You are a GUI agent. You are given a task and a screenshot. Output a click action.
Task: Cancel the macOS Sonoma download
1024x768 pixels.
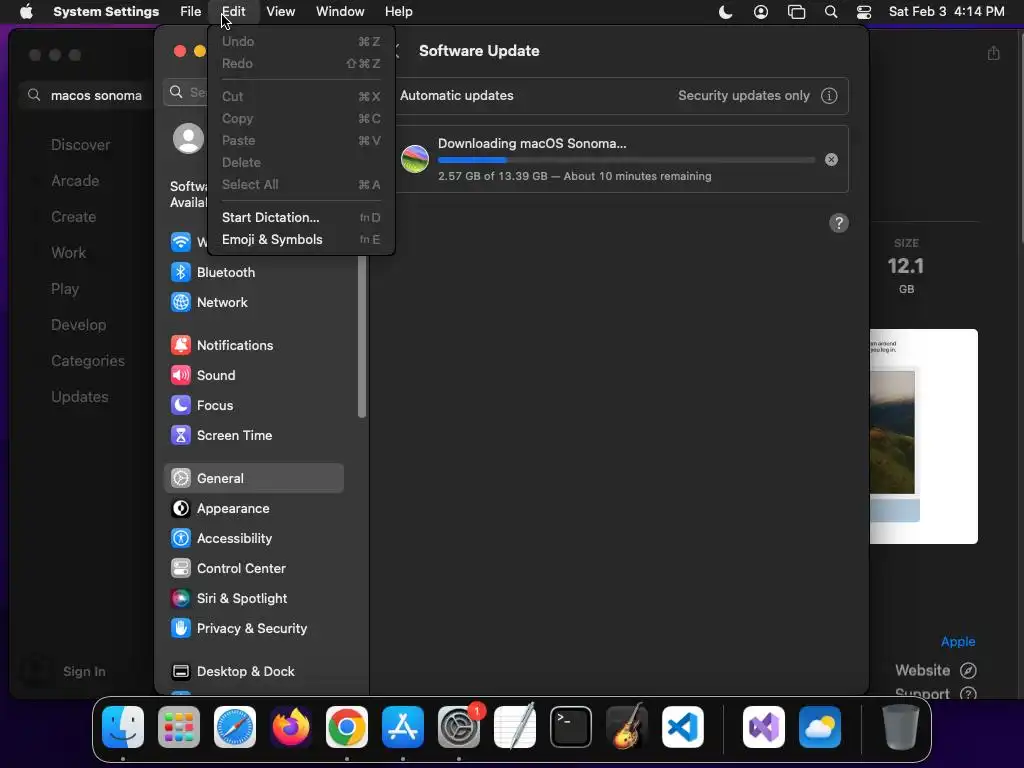pos(831,159)
